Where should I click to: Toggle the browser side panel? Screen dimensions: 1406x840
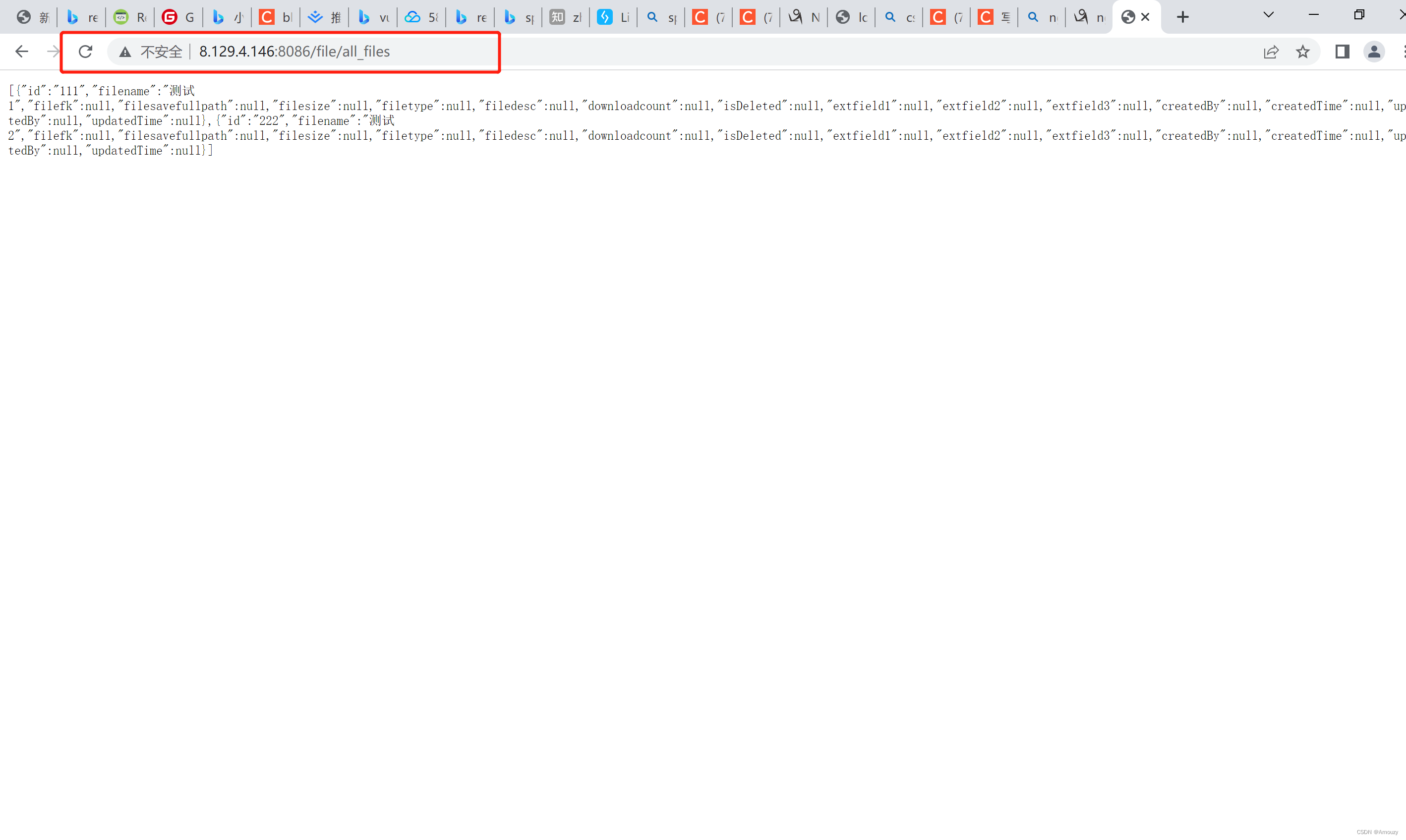pos(1342,52)
